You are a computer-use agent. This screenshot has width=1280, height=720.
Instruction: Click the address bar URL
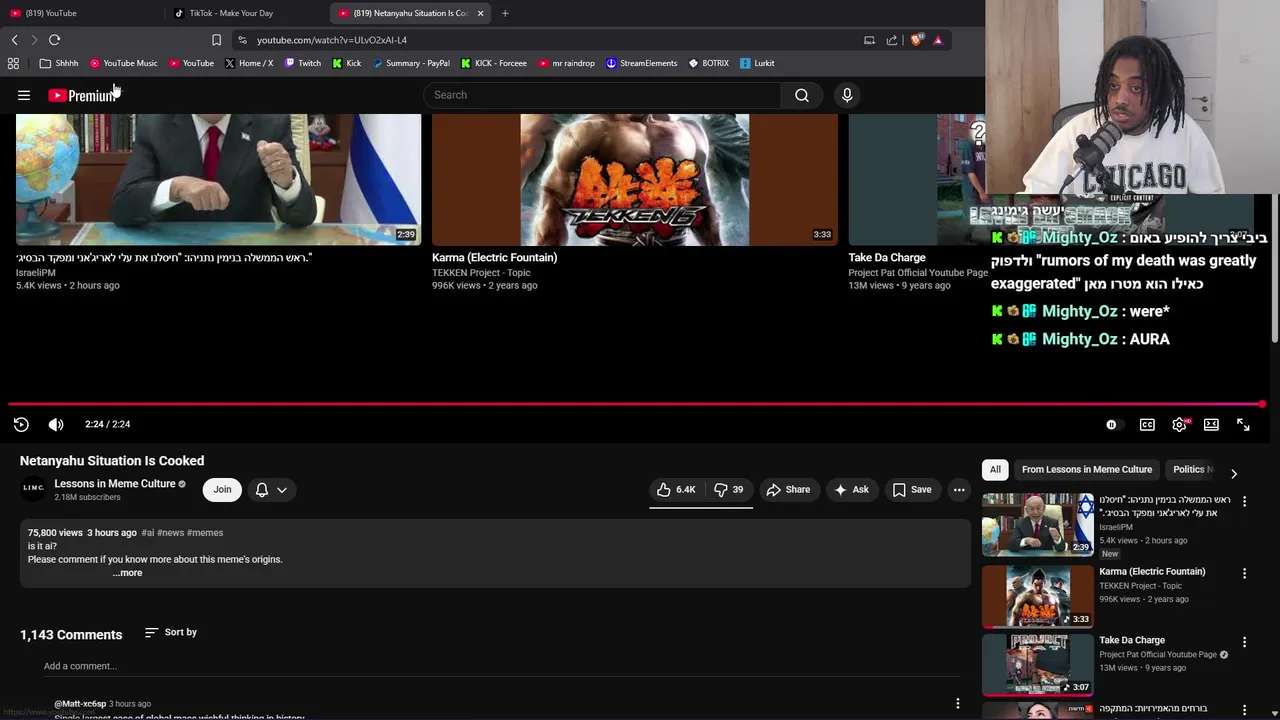[332, 40]
